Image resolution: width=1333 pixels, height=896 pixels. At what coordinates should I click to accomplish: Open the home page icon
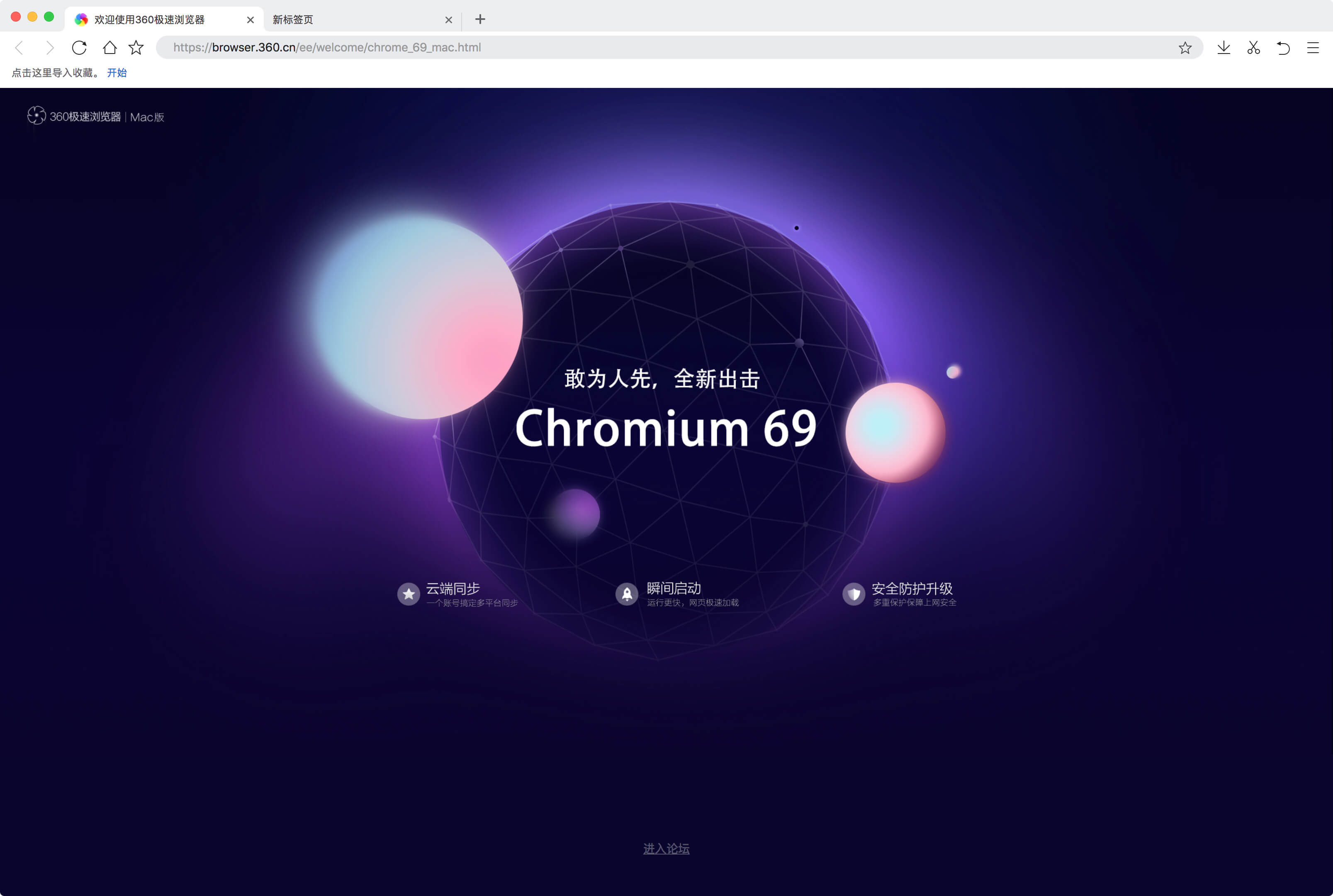click(110, 47)
